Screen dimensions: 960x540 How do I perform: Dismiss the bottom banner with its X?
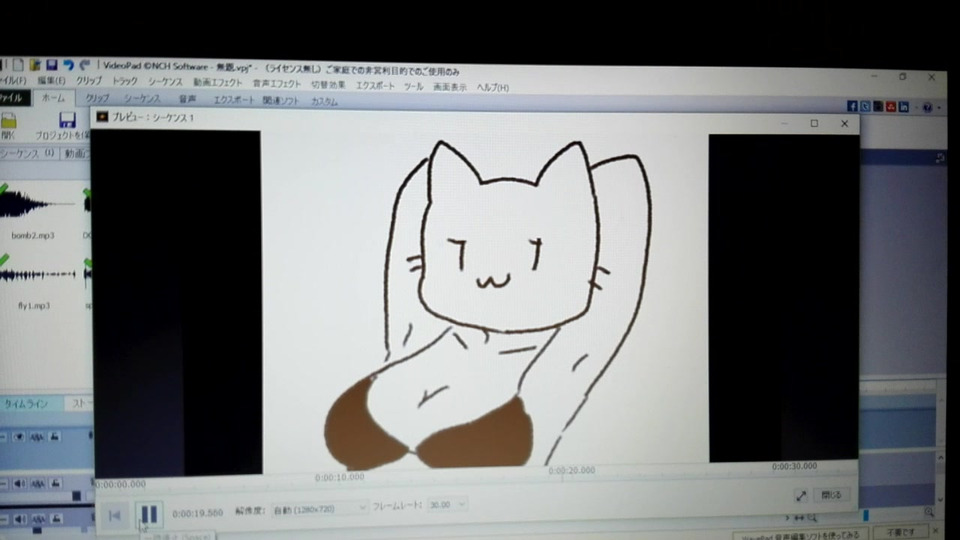pos(936,530)
